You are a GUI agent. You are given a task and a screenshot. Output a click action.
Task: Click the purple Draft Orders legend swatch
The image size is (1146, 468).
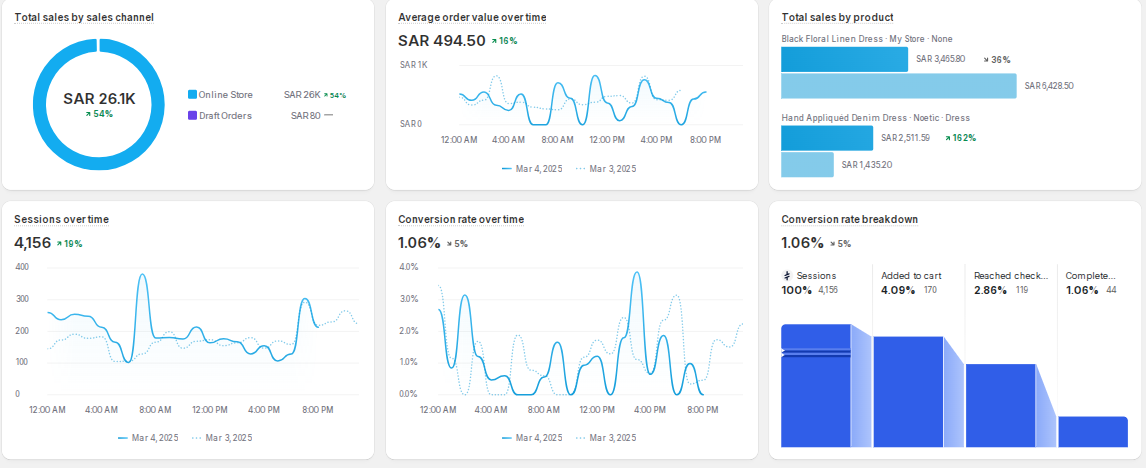pos(192,116)
